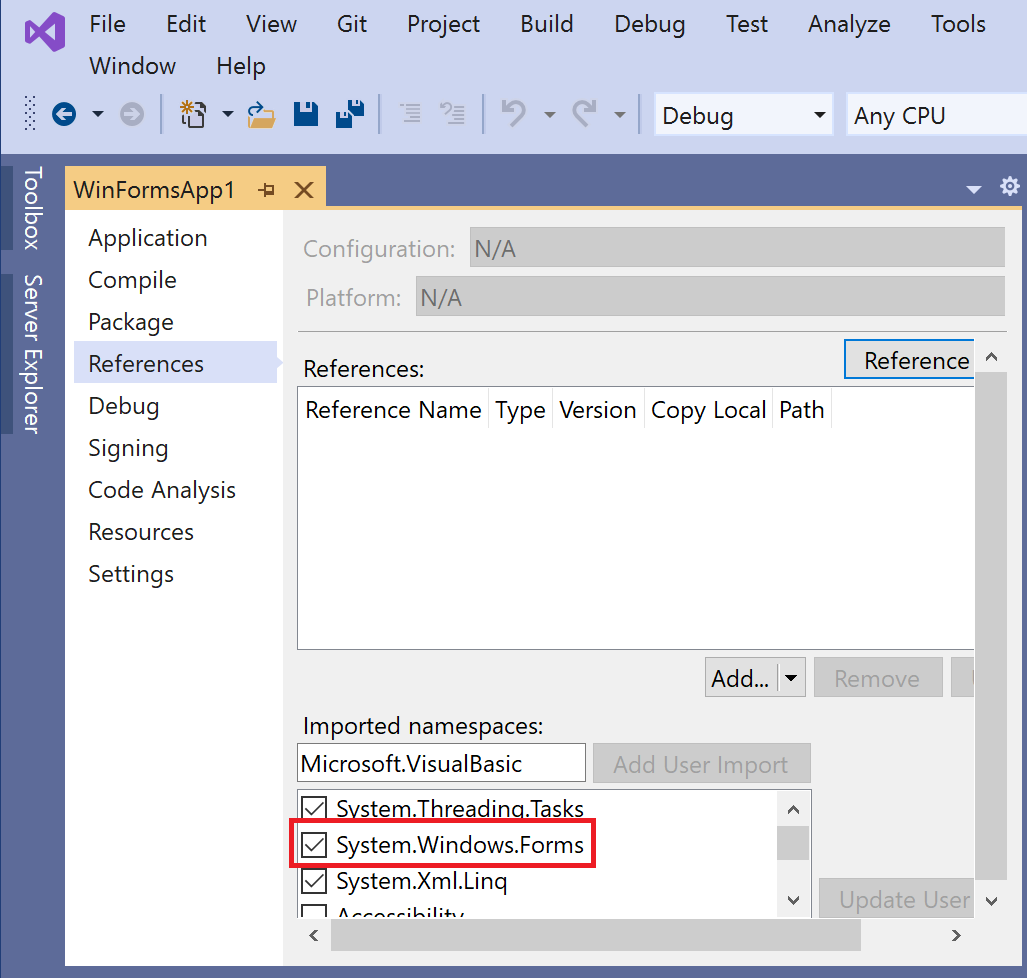
Task: Open the Debug menu
Action: pos(650,24)
